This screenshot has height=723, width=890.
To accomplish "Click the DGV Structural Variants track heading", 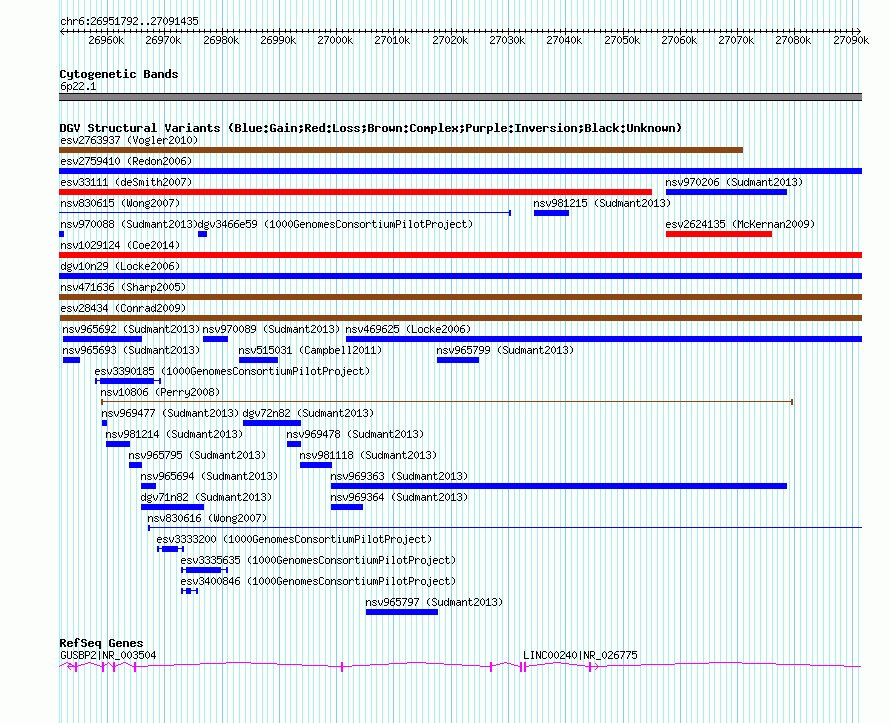I will [370, 128].
